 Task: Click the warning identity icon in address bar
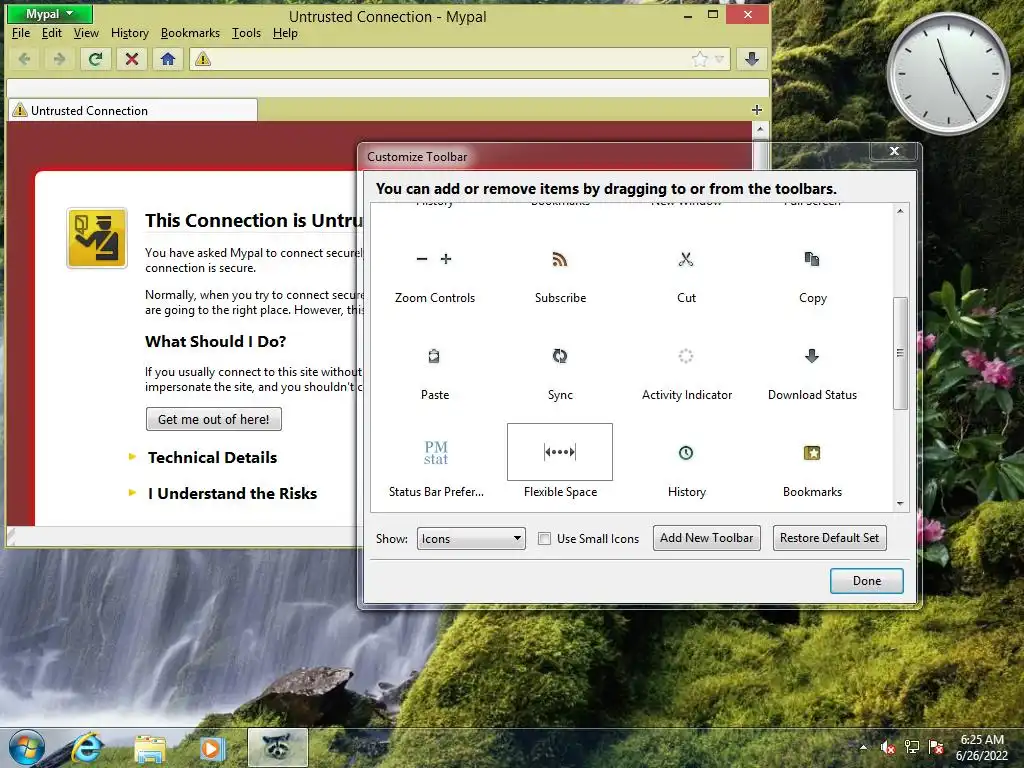pos(203,59)
